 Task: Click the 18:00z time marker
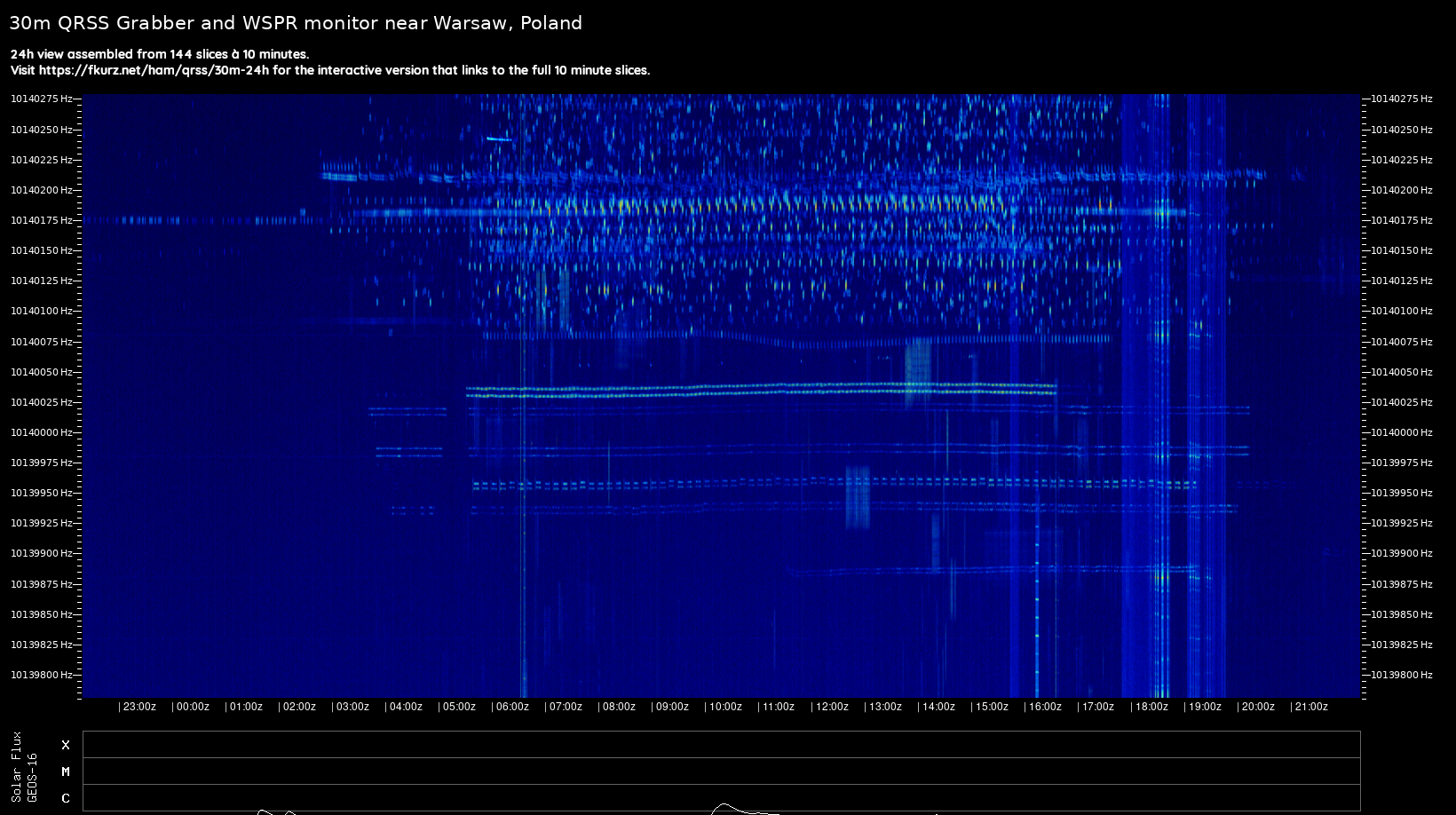(x=1151, y=707)
